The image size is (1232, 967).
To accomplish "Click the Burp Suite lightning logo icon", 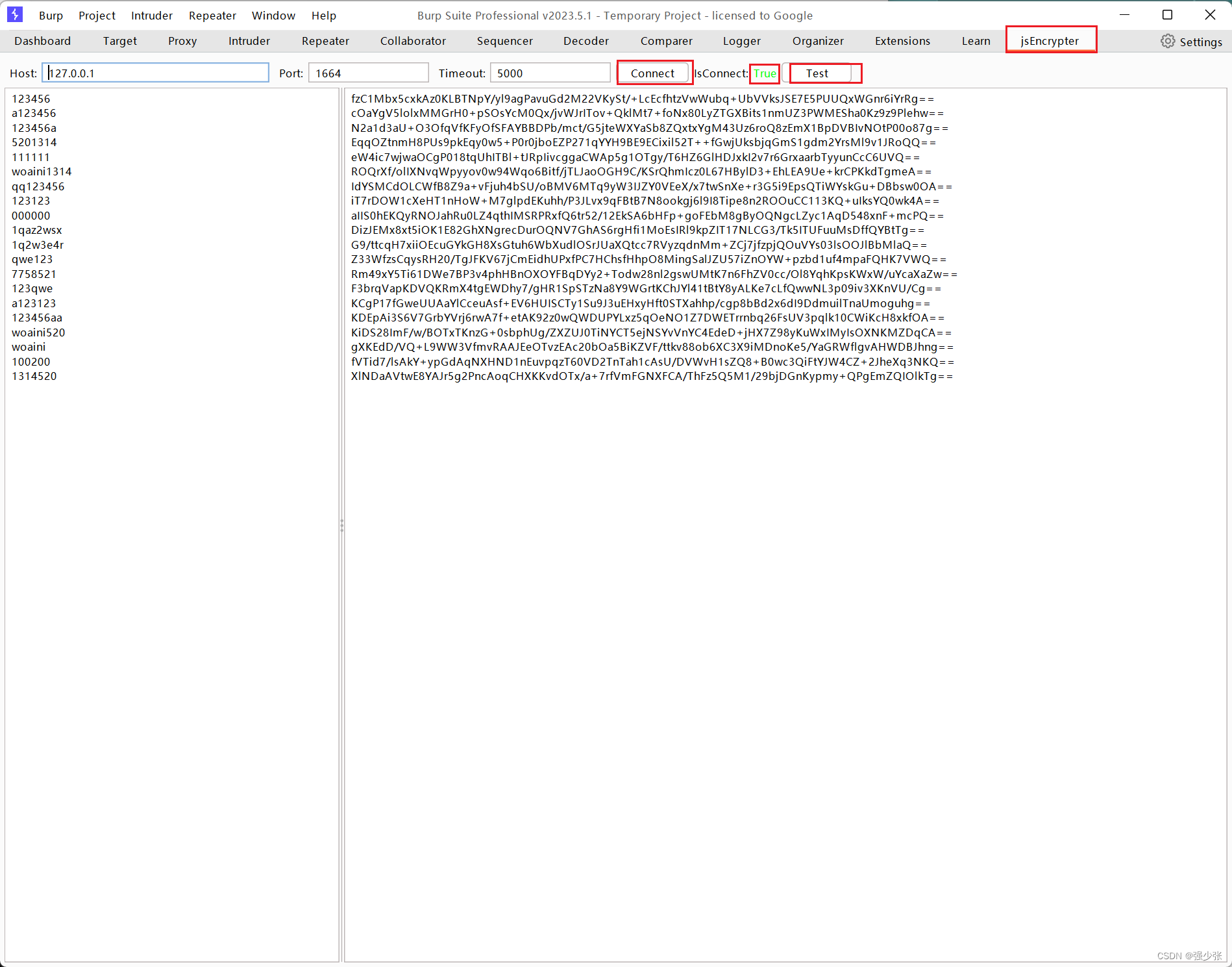I will coord(15,14).
